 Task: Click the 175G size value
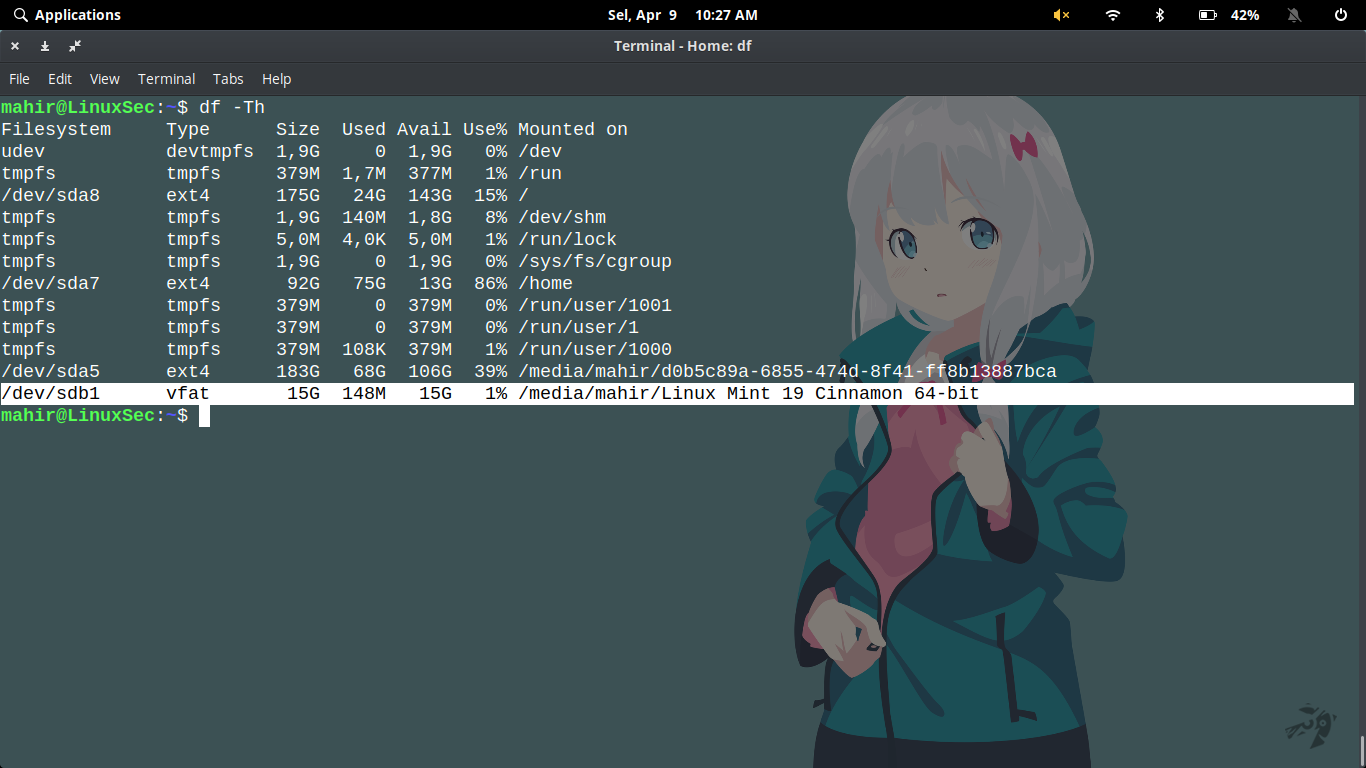click(x=298, y=195)
